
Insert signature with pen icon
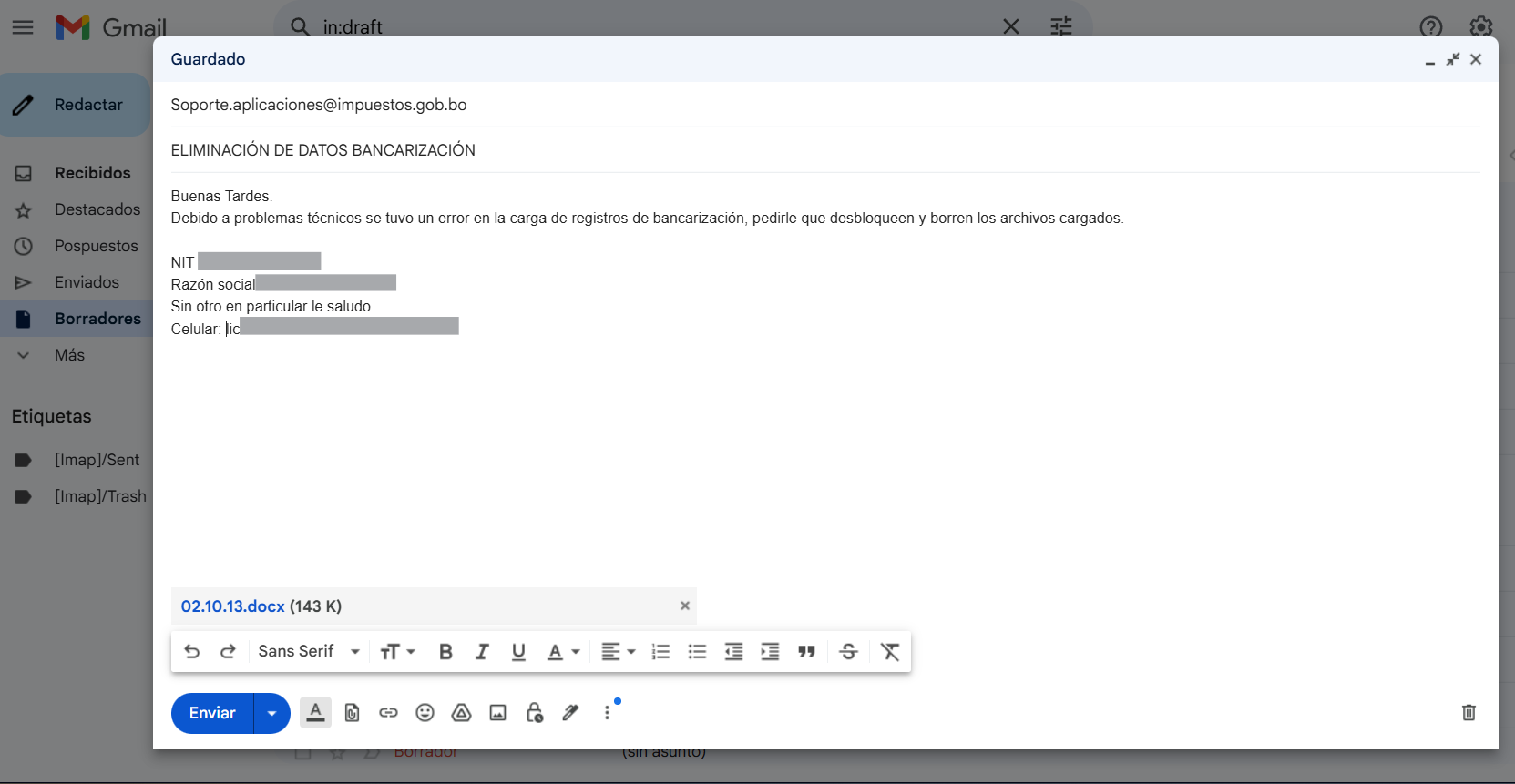[x=570, y=713]
